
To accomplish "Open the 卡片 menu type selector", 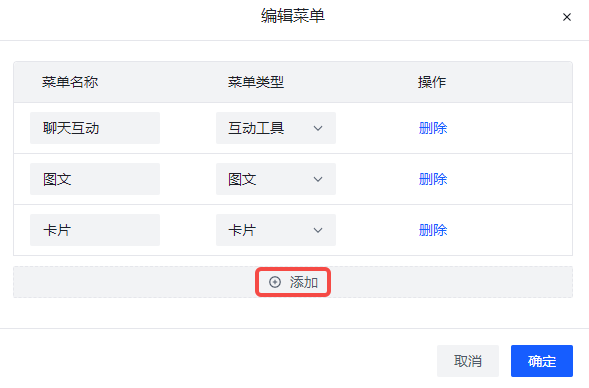I will (276, 230).
